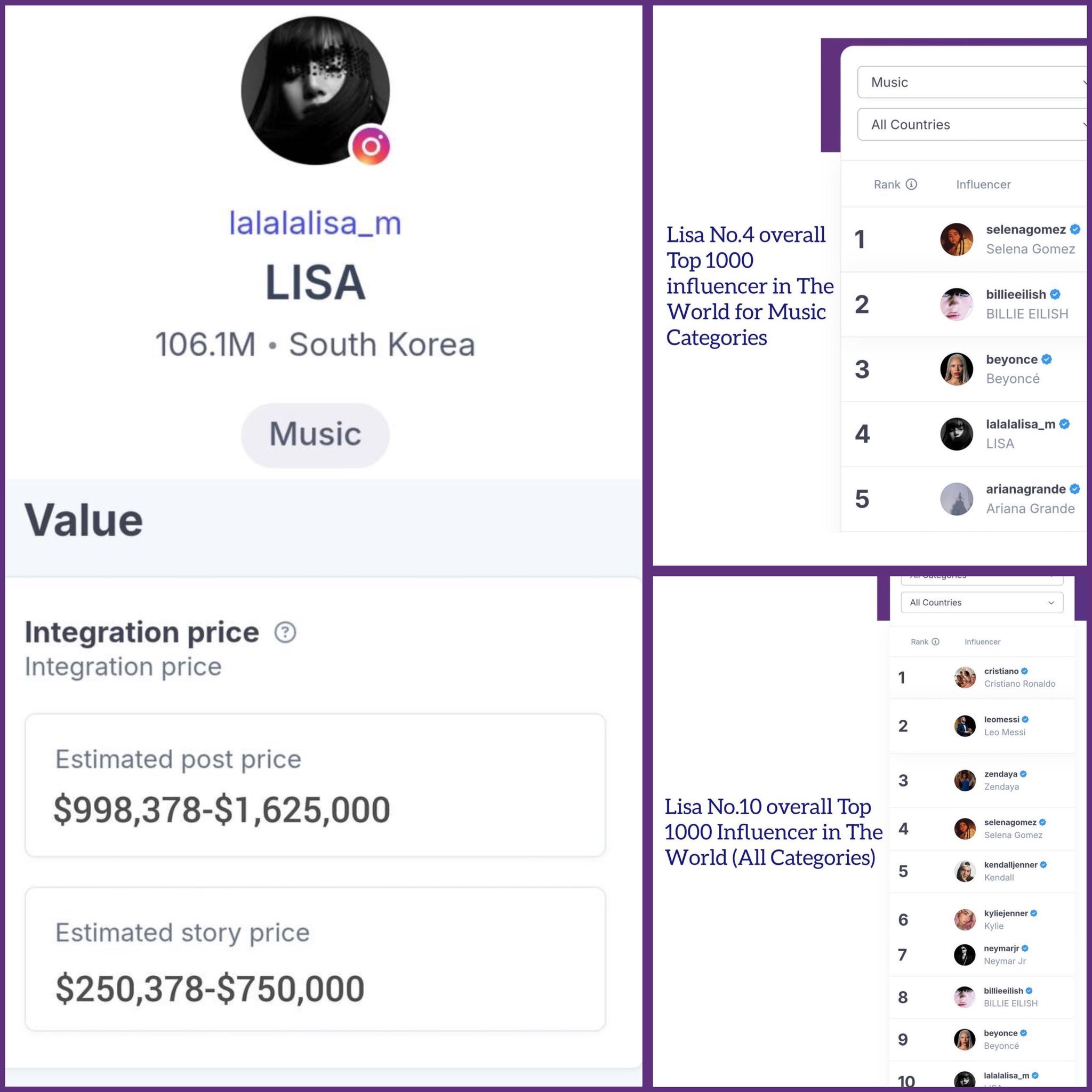Click verified badge next to billieeilish at rank 2
Viewport: 1092px width, 1092px height.
pyautogui.click(x=1055, y=294)
